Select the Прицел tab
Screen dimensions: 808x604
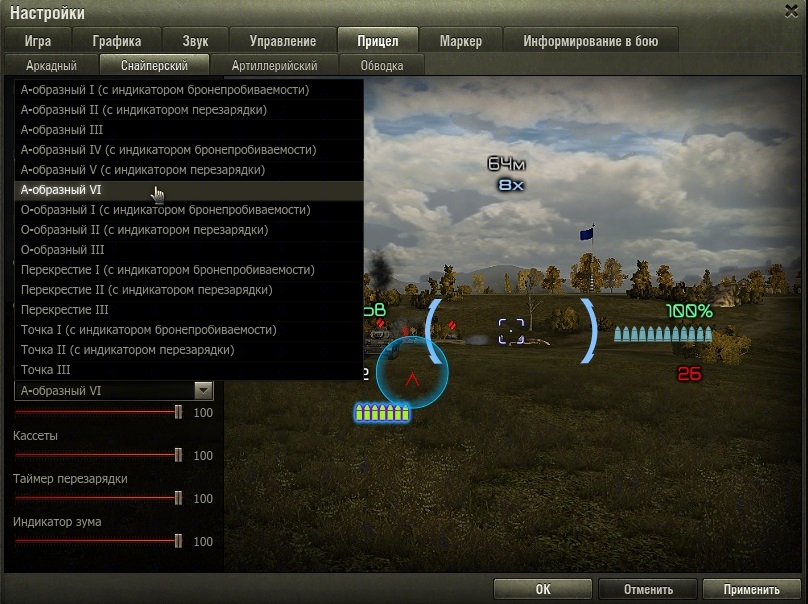tap(378, 41)
